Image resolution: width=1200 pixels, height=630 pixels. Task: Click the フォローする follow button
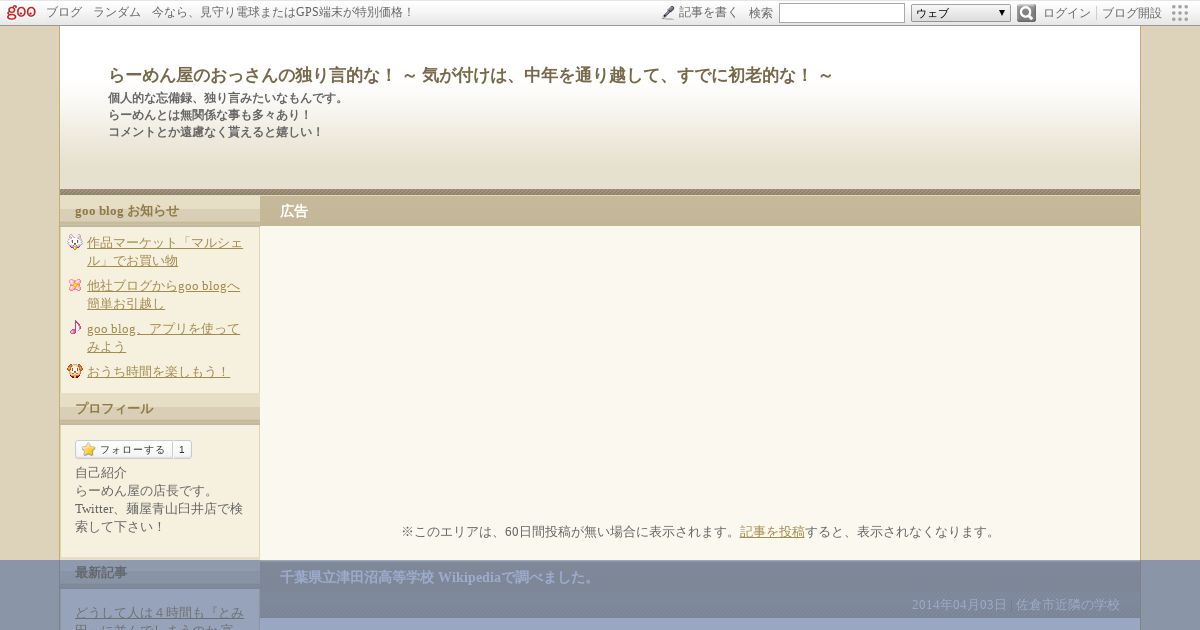[123, 449]
